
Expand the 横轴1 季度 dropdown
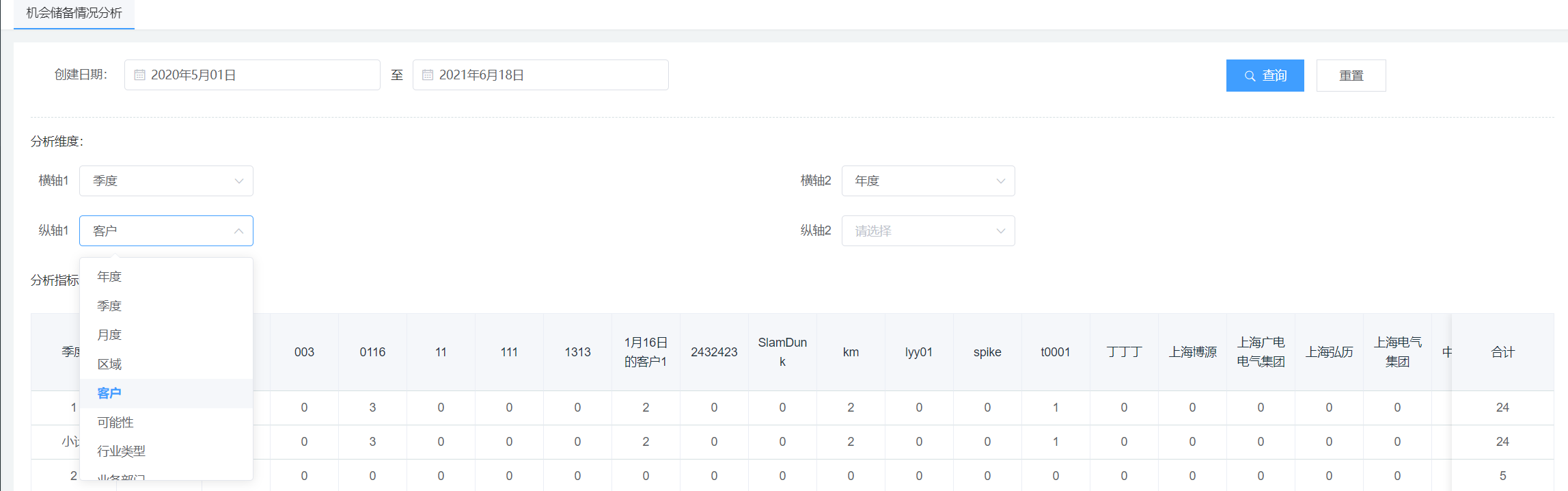coord(166,181)
